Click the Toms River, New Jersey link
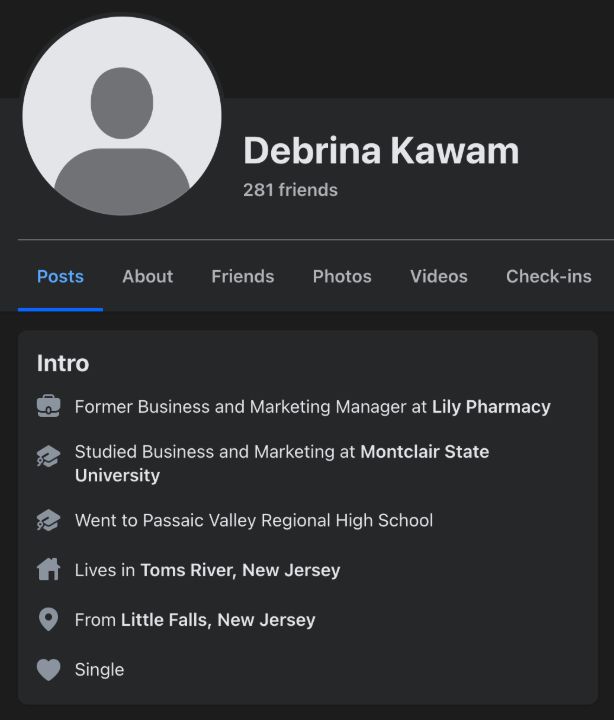The width and height of the screenshot is (614, 720). pyautogui.click(x=240, y=570)
